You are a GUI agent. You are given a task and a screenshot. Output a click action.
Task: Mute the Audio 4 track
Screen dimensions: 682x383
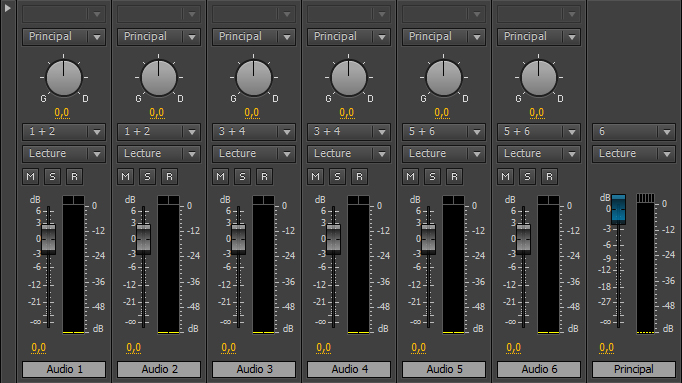pos(315,177)
